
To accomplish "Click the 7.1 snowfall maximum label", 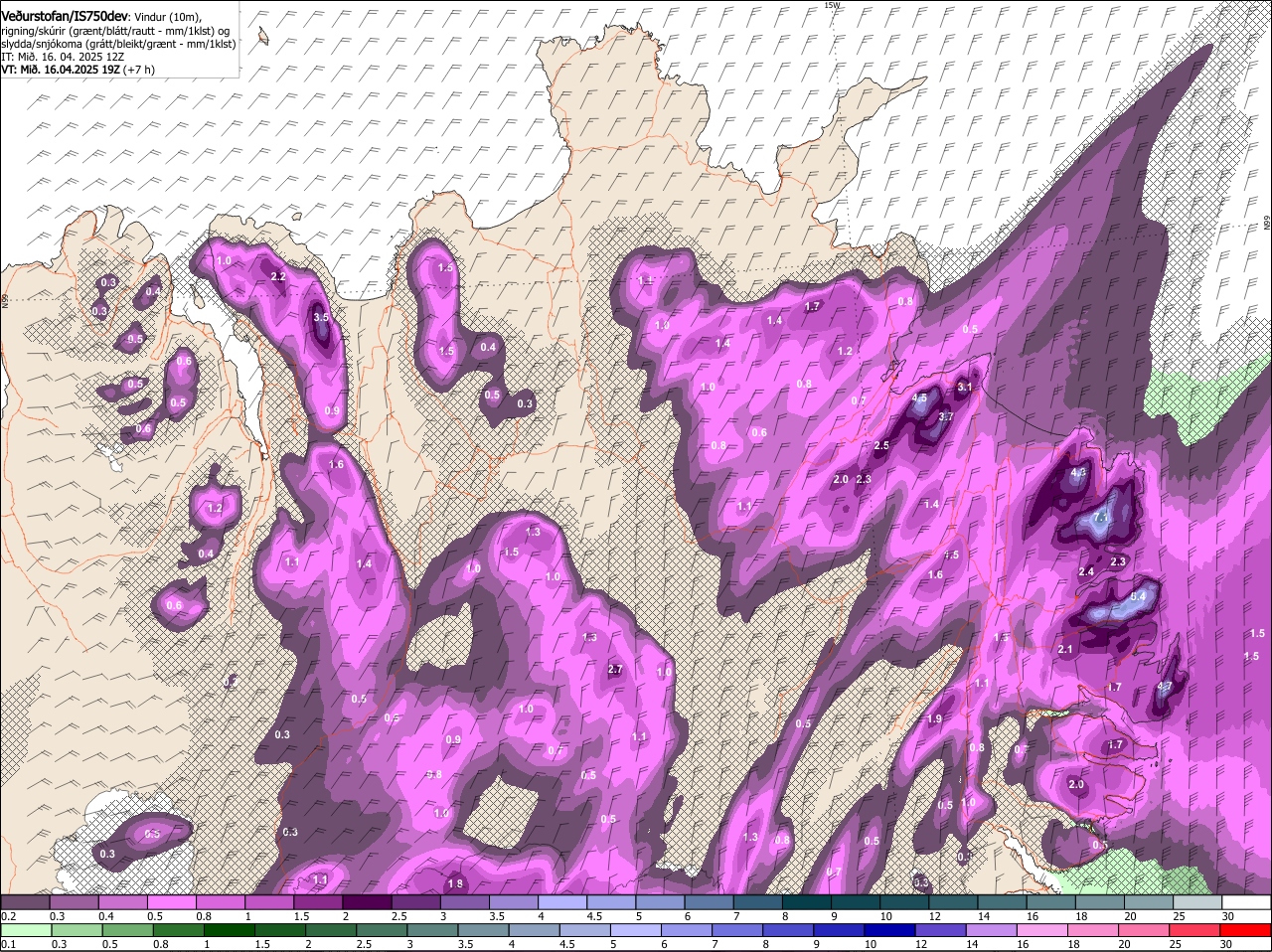I will click(1101, 519).
